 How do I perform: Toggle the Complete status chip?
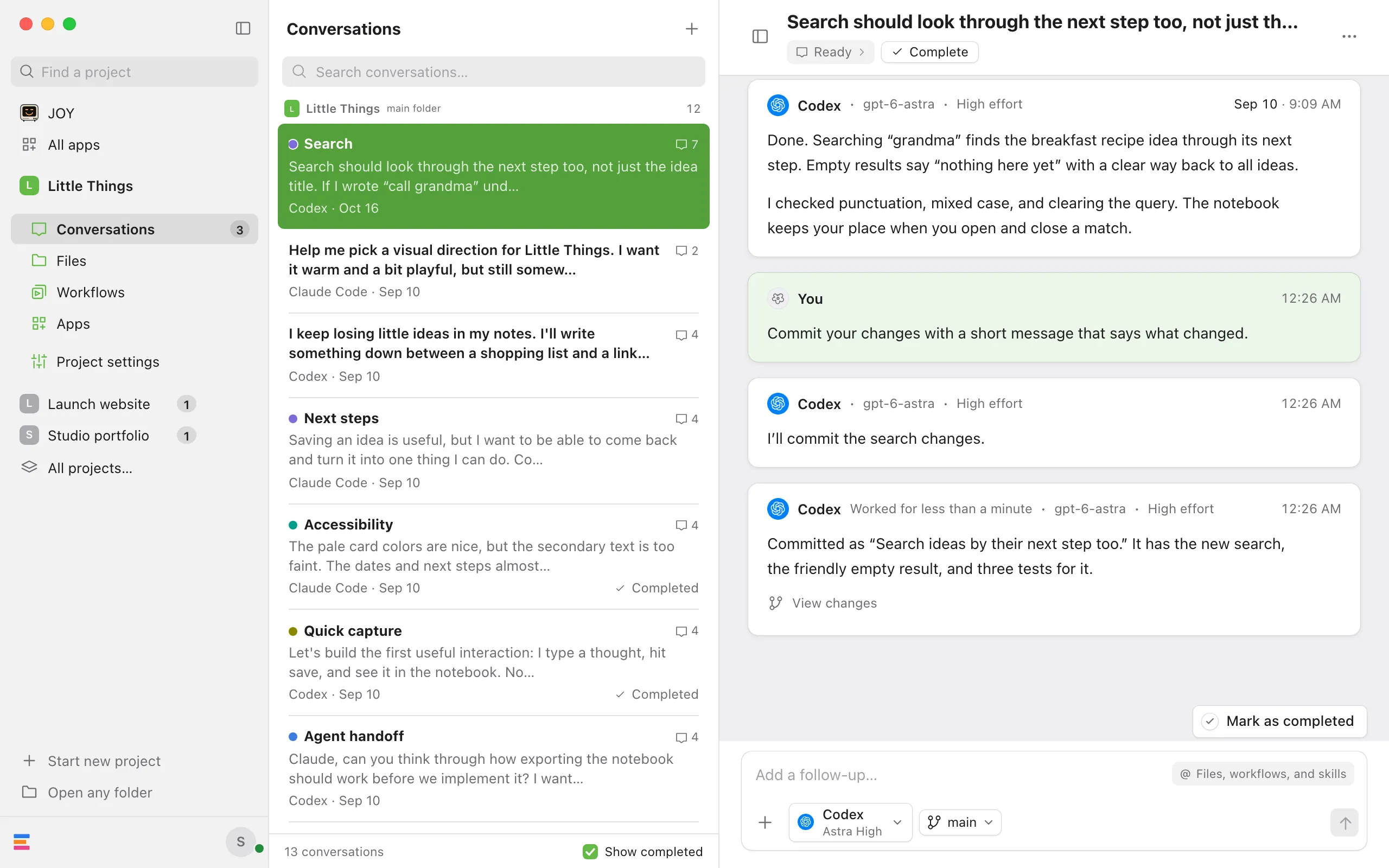coord(930,52)
